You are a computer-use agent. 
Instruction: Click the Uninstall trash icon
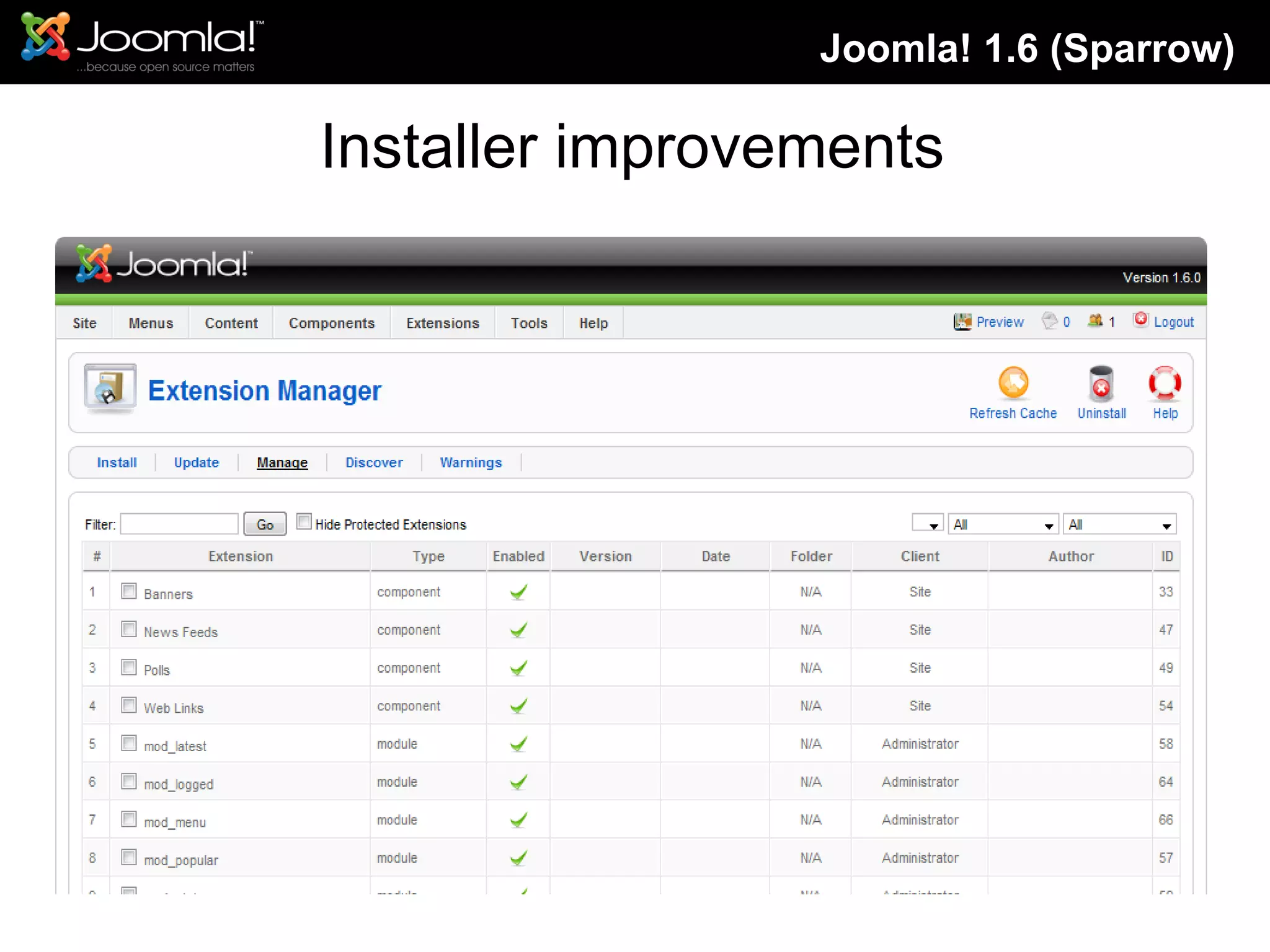[x=1101, y=384]
